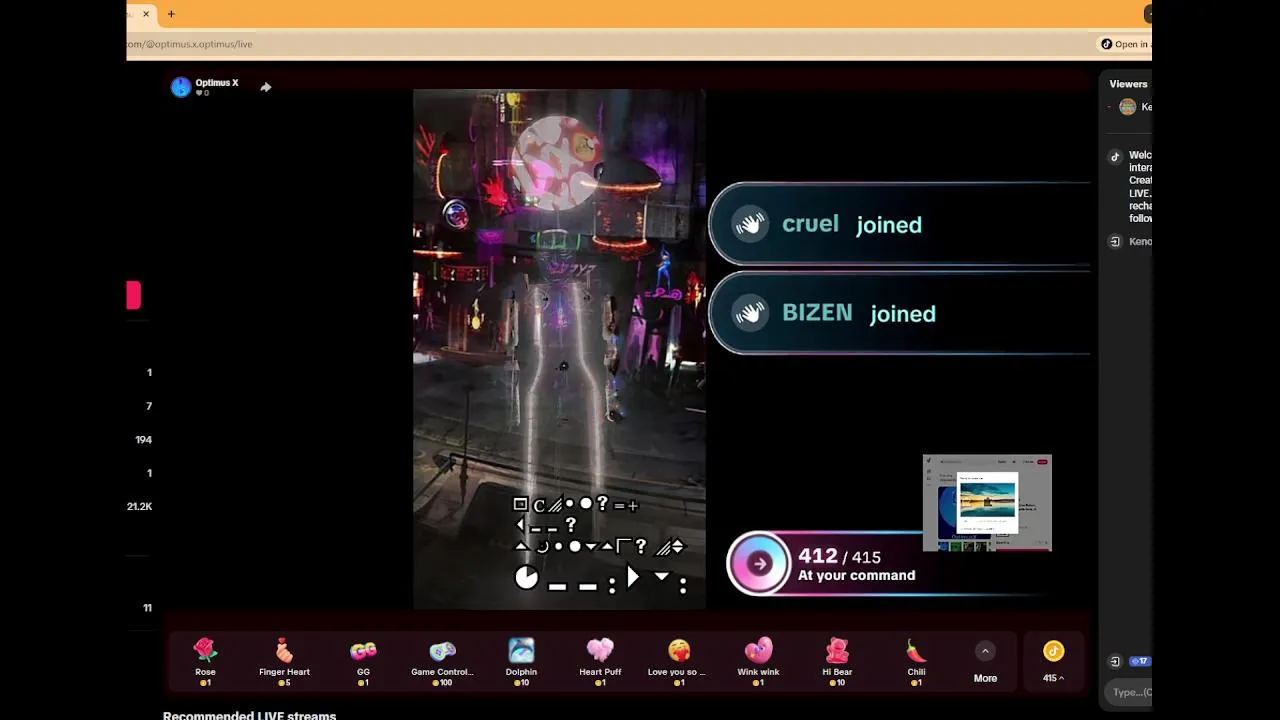The image size is (1280, 720).
Task: Open a new browser tab
Action: click(x=171, y=14)
